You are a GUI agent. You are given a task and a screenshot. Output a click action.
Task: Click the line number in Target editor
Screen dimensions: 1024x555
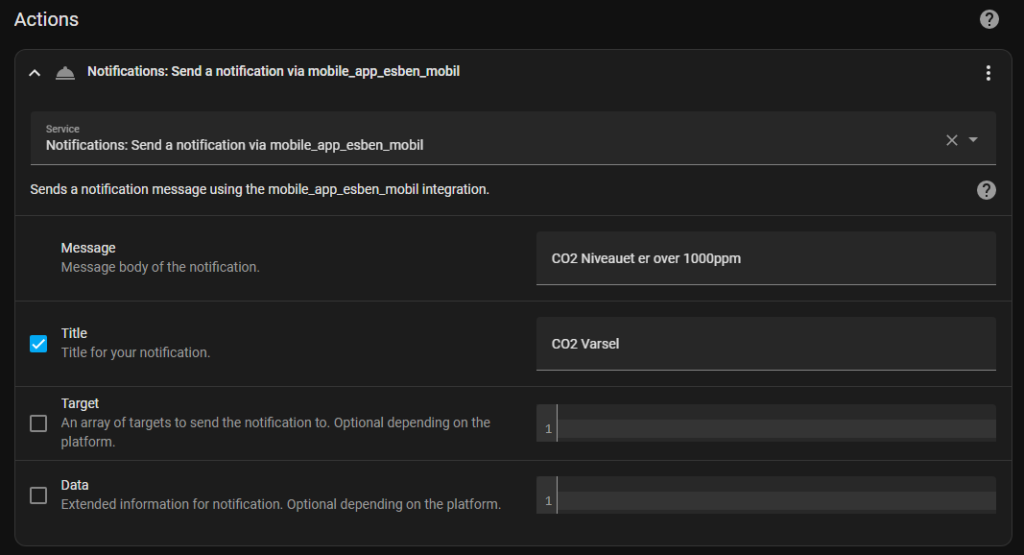click(x=548, y=430)
